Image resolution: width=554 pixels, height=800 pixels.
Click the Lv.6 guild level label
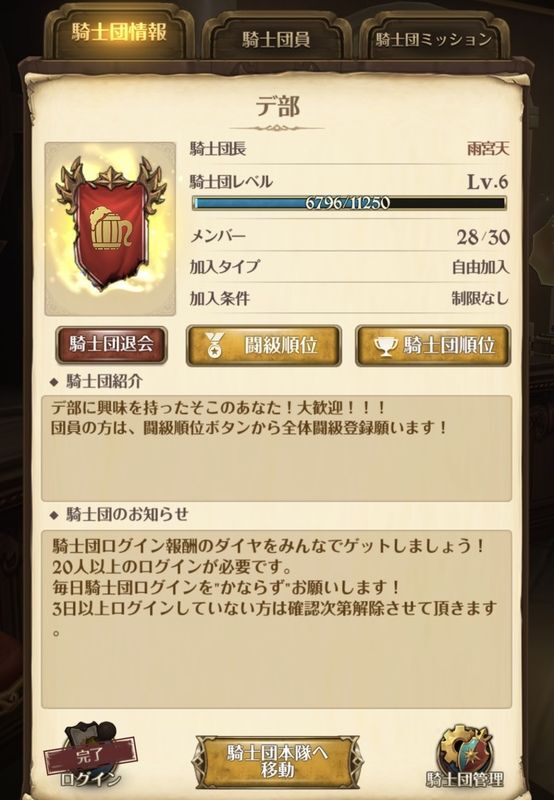[x=487, y=182]
